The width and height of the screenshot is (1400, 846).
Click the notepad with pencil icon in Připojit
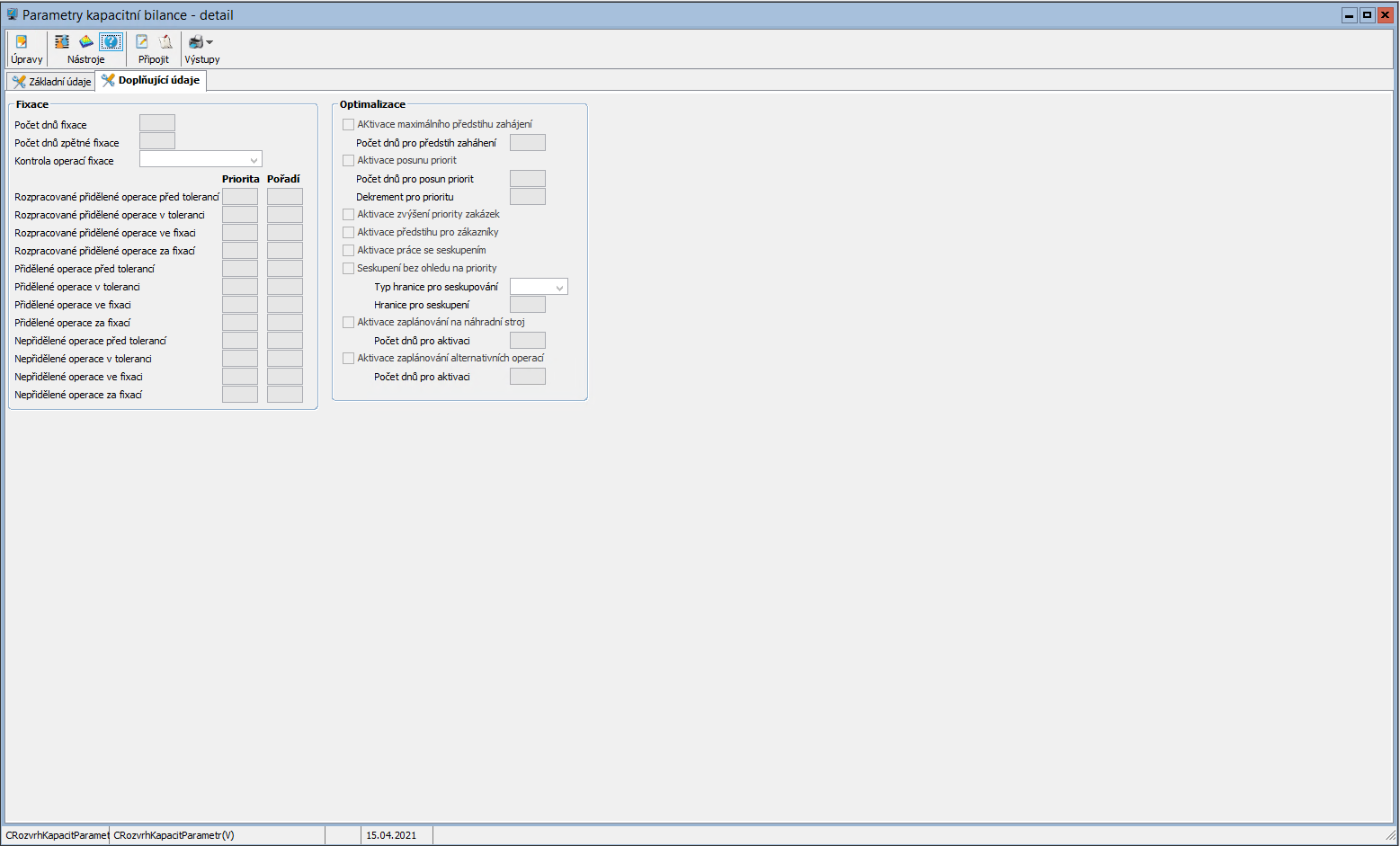coord(142,42)
